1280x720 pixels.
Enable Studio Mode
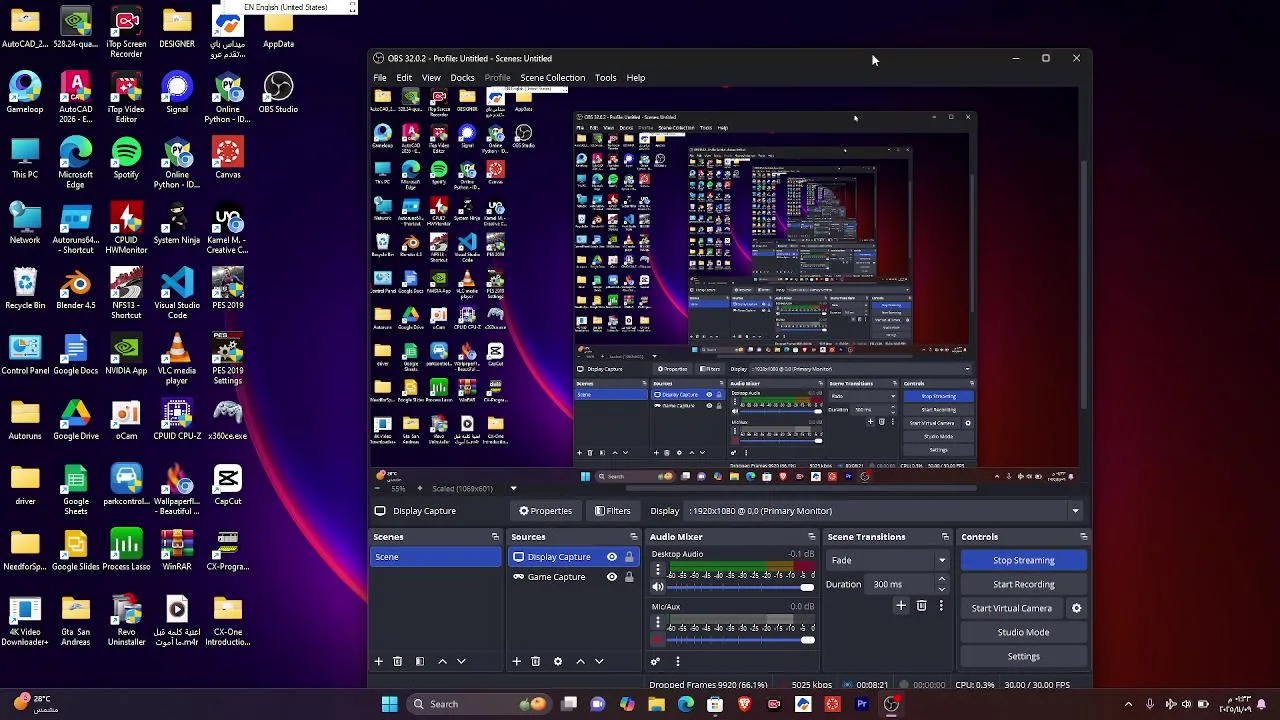[x=1023, y=632]
